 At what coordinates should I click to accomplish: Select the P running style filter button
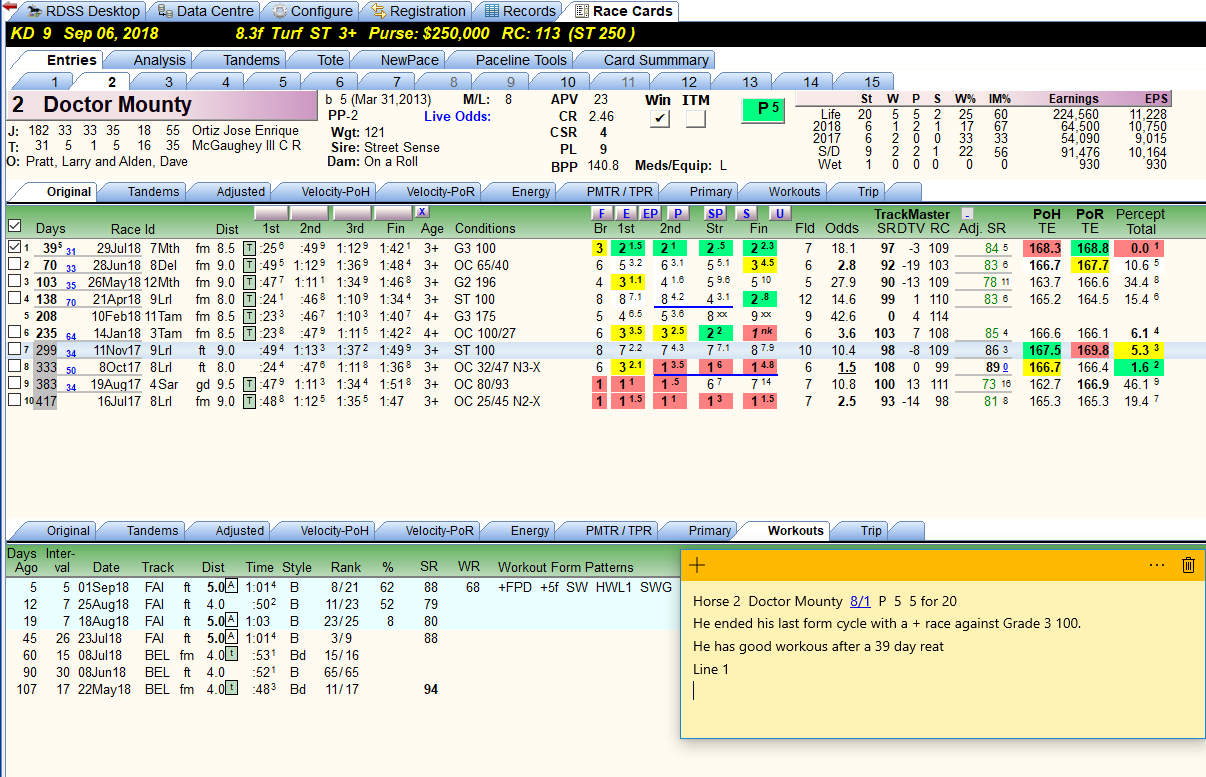coord(678,213)
